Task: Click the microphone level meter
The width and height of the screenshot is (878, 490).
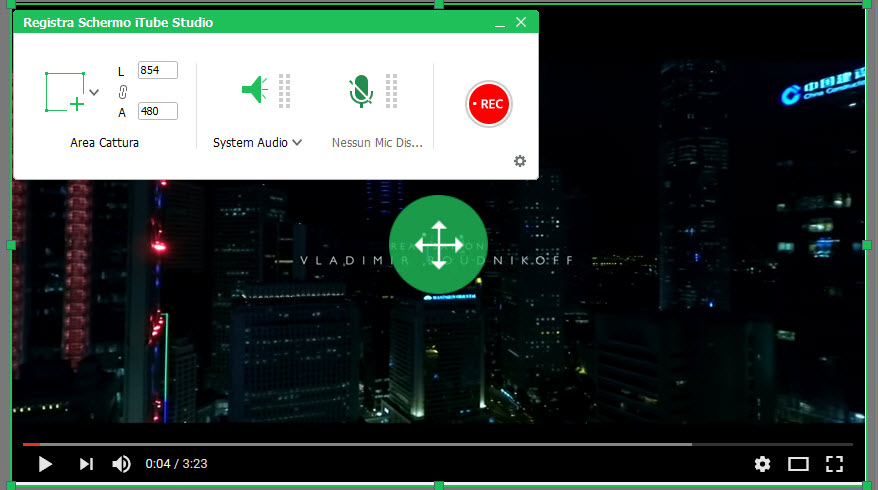Action: pyautogui.click(x=391, y=91)
